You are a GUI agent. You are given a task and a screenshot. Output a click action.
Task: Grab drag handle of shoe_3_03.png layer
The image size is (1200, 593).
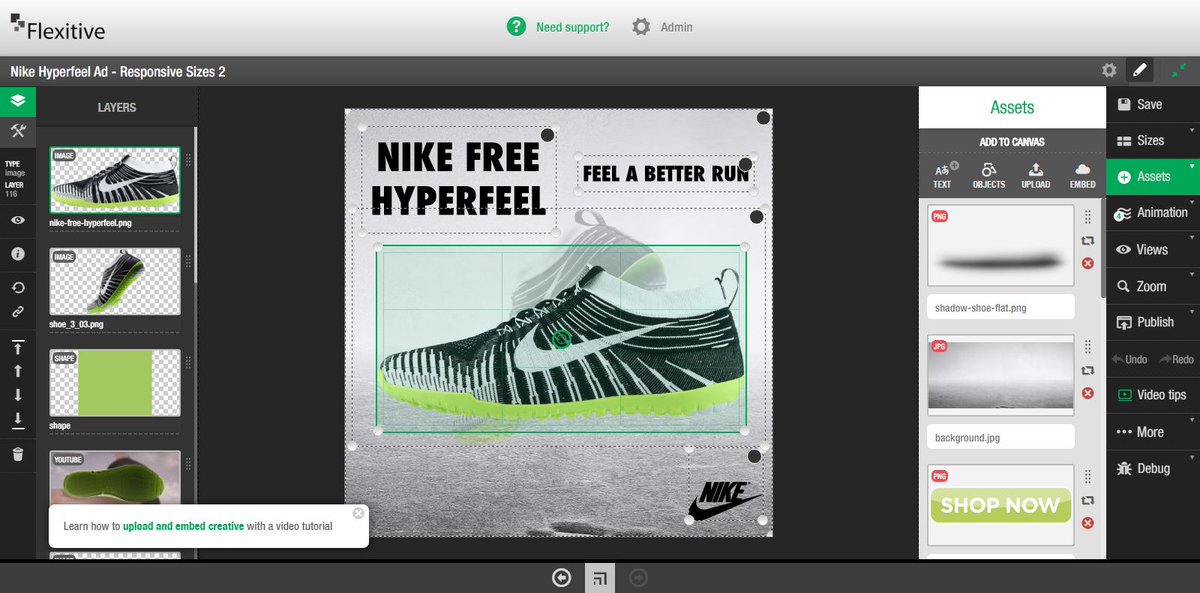click(188, 259)
